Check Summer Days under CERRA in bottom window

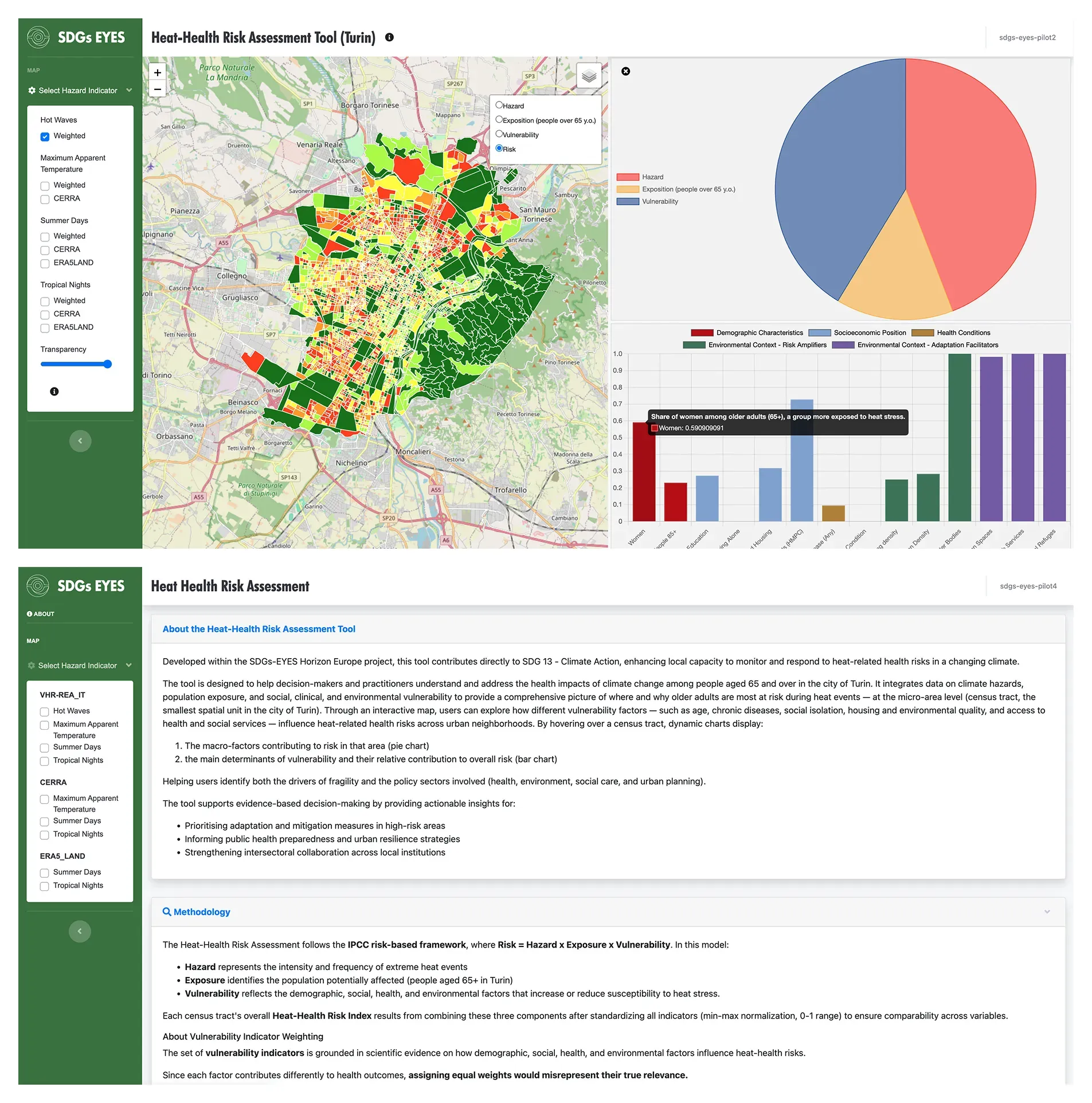[44, 822]
